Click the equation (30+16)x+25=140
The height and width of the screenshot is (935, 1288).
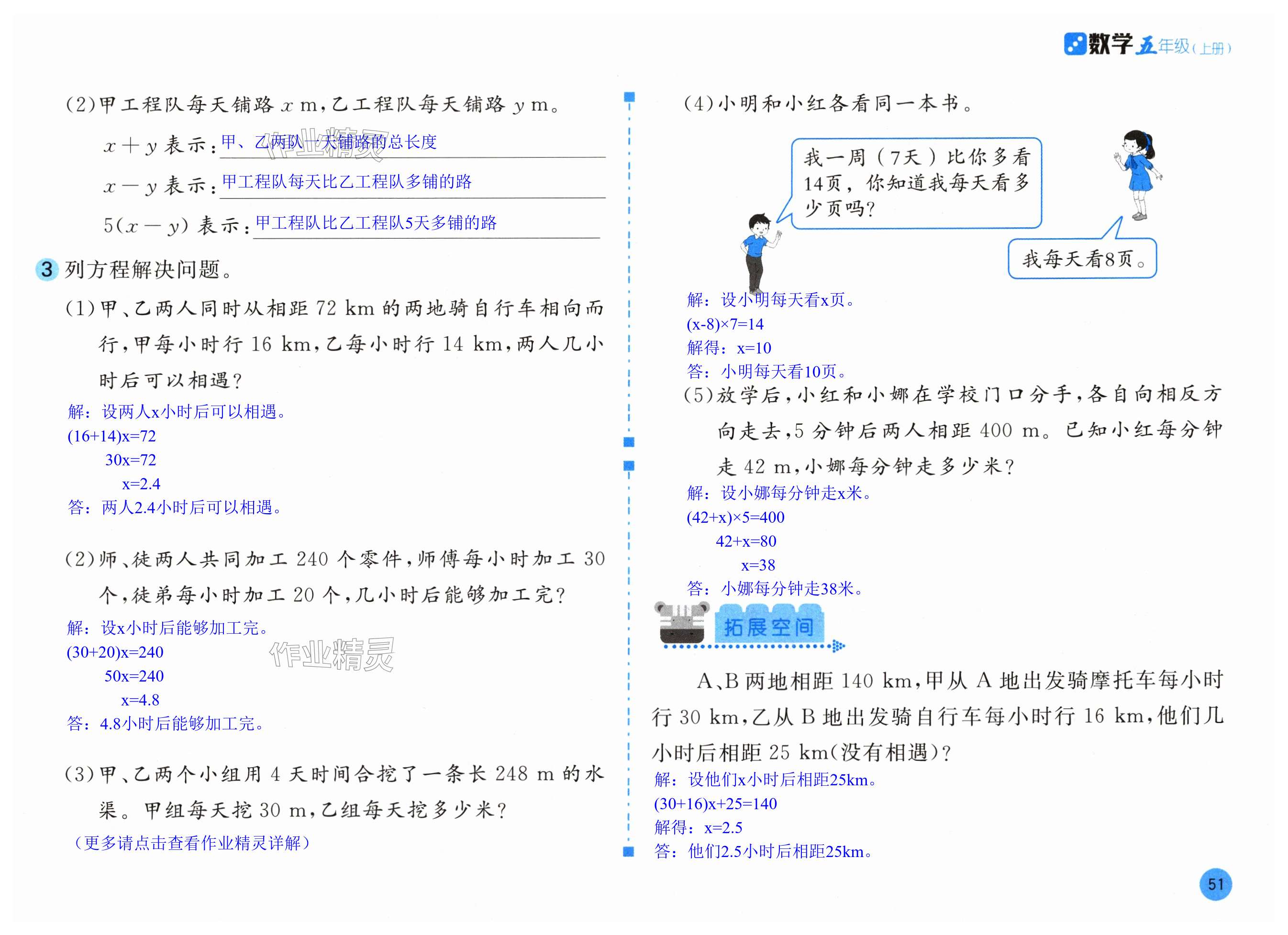[716, 804]
